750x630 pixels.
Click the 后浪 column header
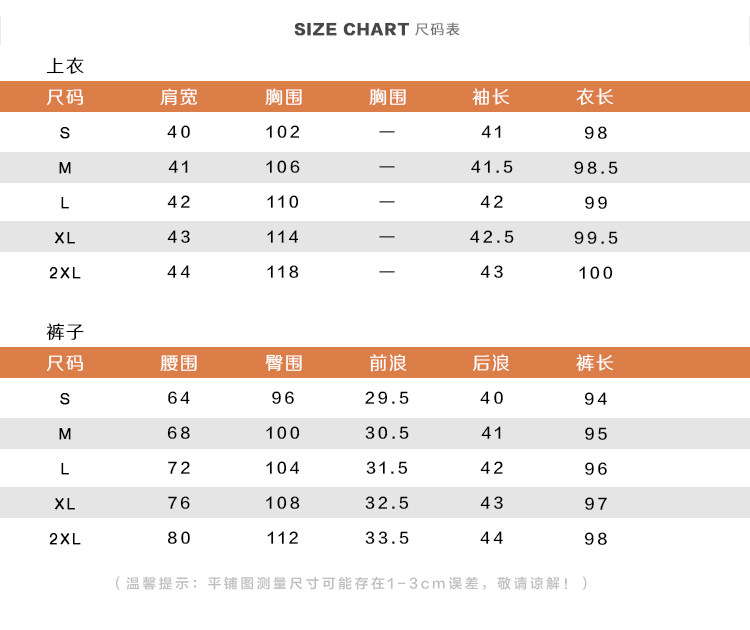coord(491,363)
